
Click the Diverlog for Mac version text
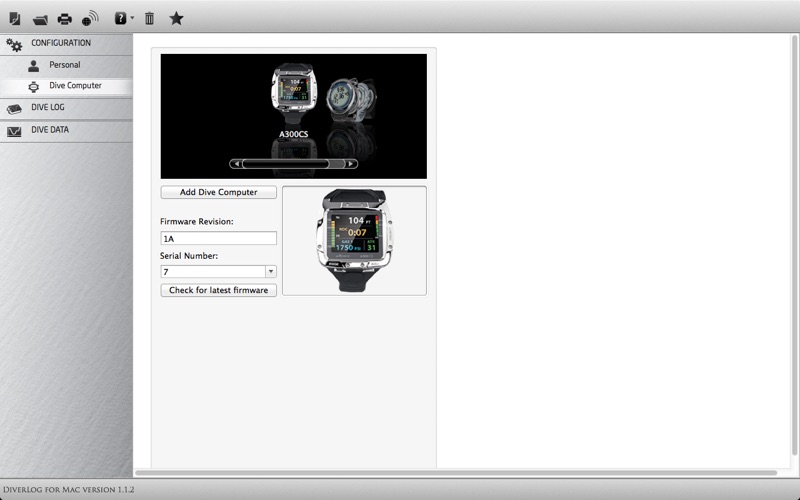tap(68, 490)
